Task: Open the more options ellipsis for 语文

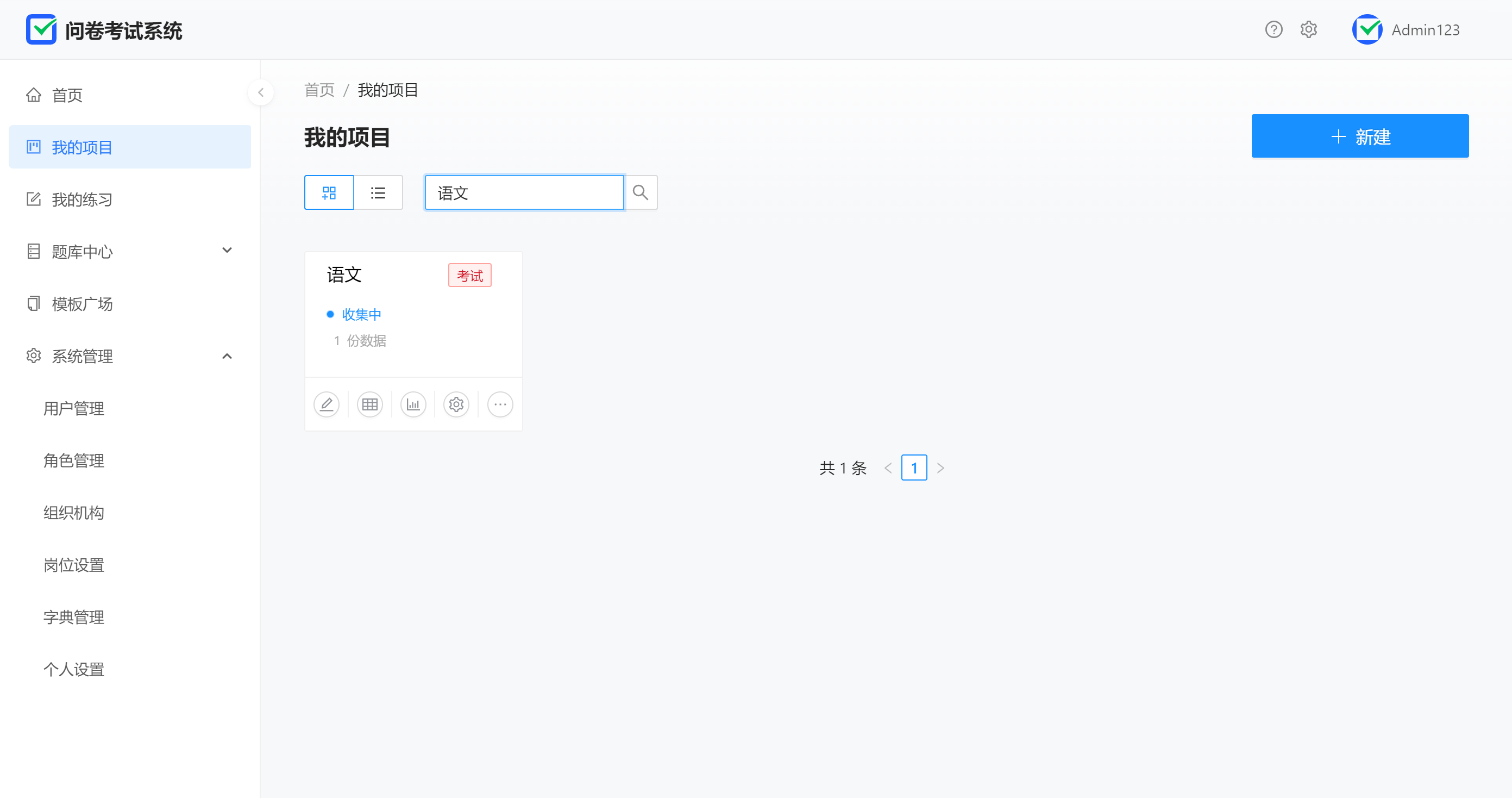Action: pyautogui.click(x=500, y=404)
